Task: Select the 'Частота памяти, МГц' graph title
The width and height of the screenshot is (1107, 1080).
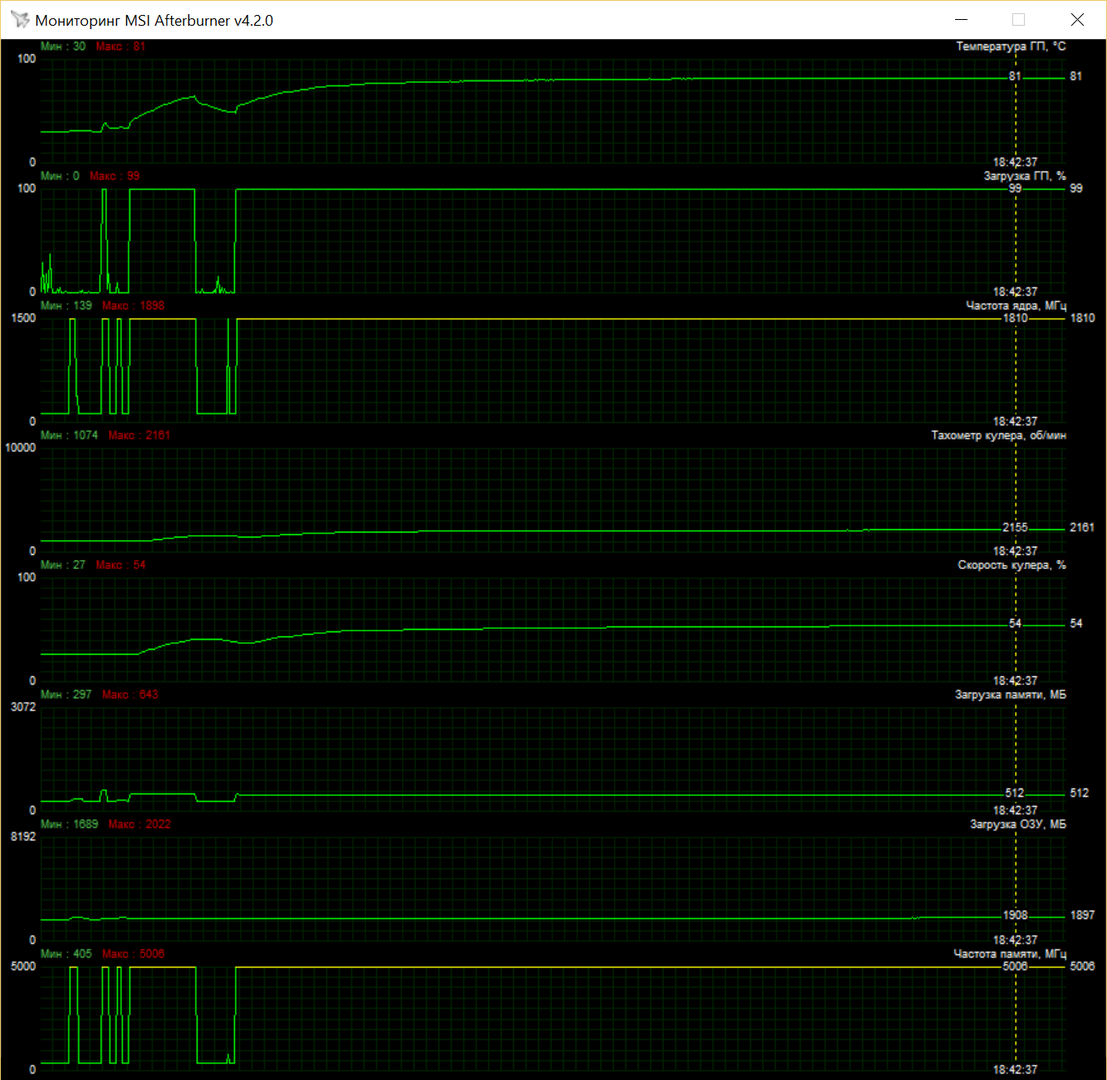Action: click(x=1010, y=954)
